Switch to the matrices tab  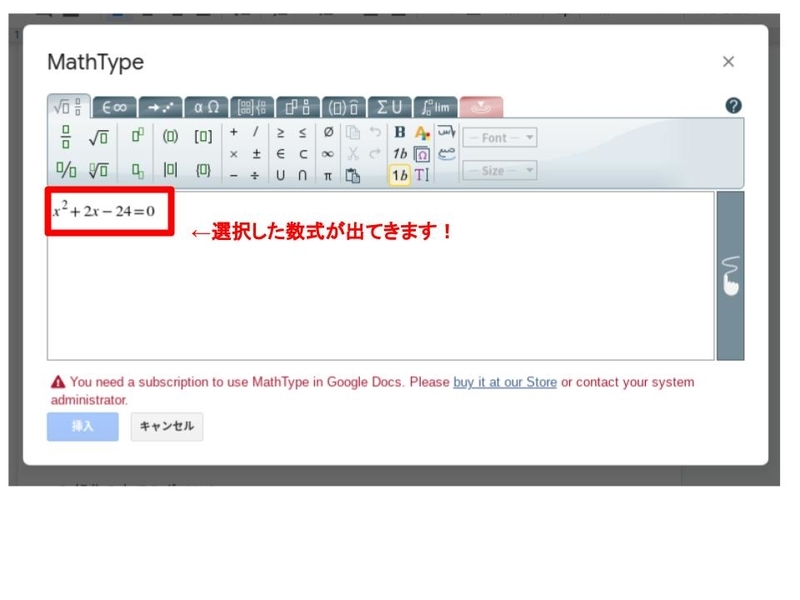tap(252, 107)
